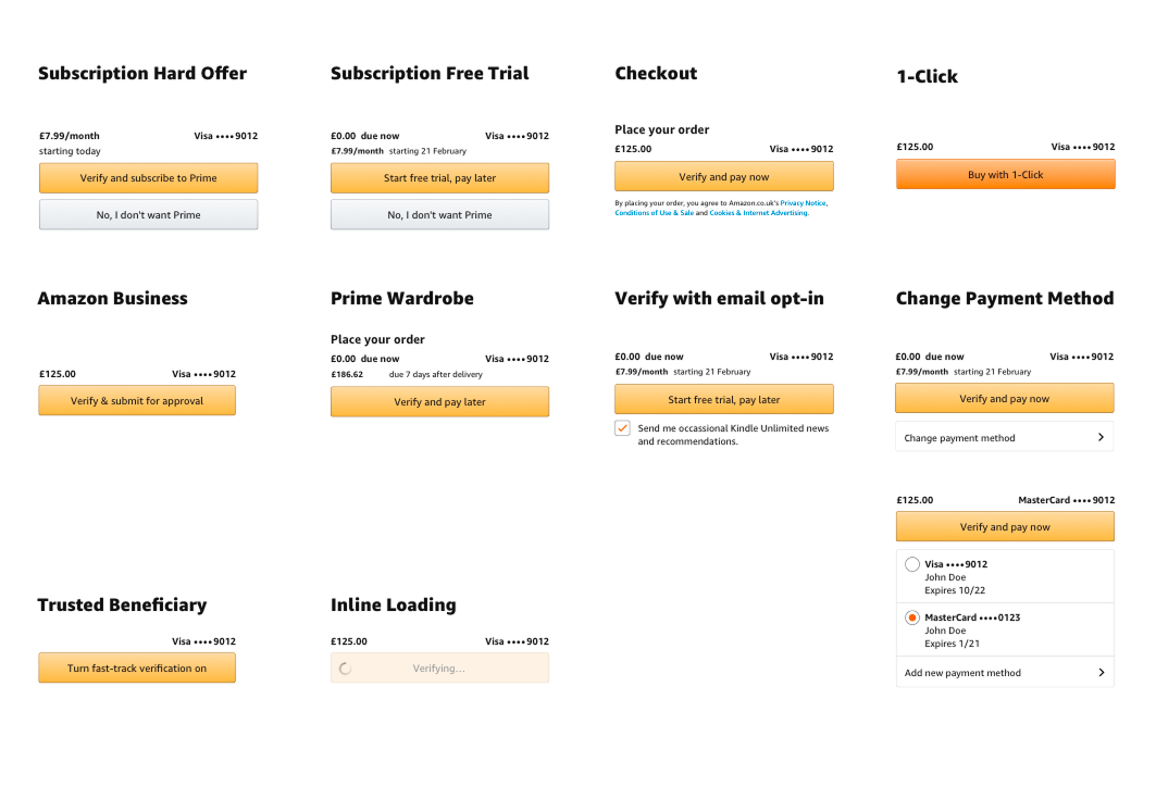Click Verify & submit for approval for Amazon Business
The image size is (1156, 786).
[x=136, y=399]
